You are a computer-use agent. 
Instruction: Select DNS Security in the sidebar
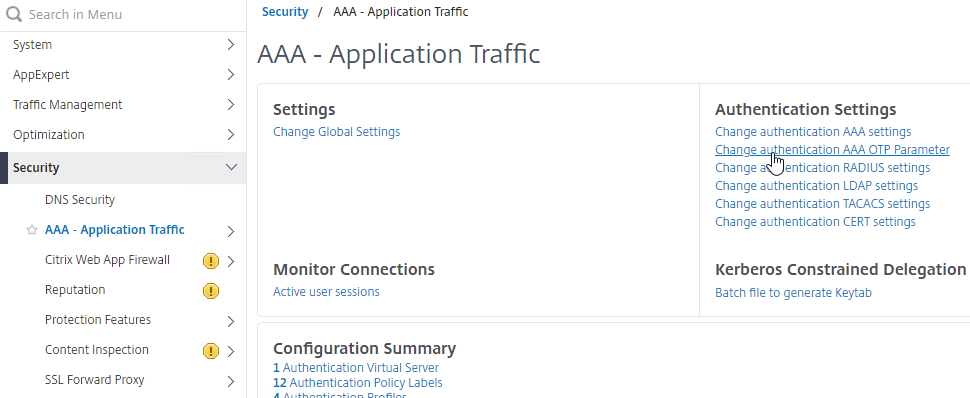(80, 200)
